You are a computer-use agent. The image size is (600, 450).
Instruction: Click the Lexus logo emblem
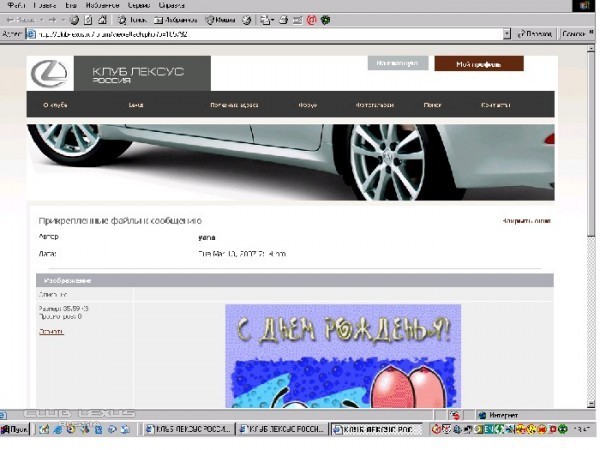[x=49, y=73]
